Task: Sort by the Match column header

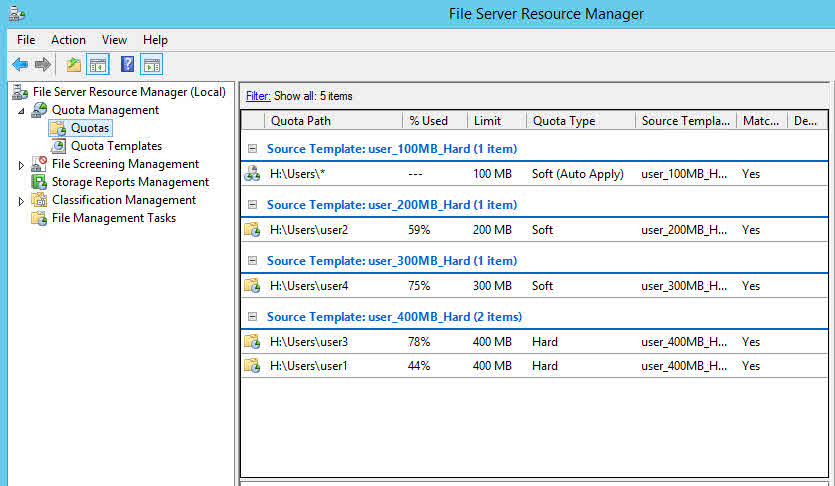Action: [x=762, y=121]
